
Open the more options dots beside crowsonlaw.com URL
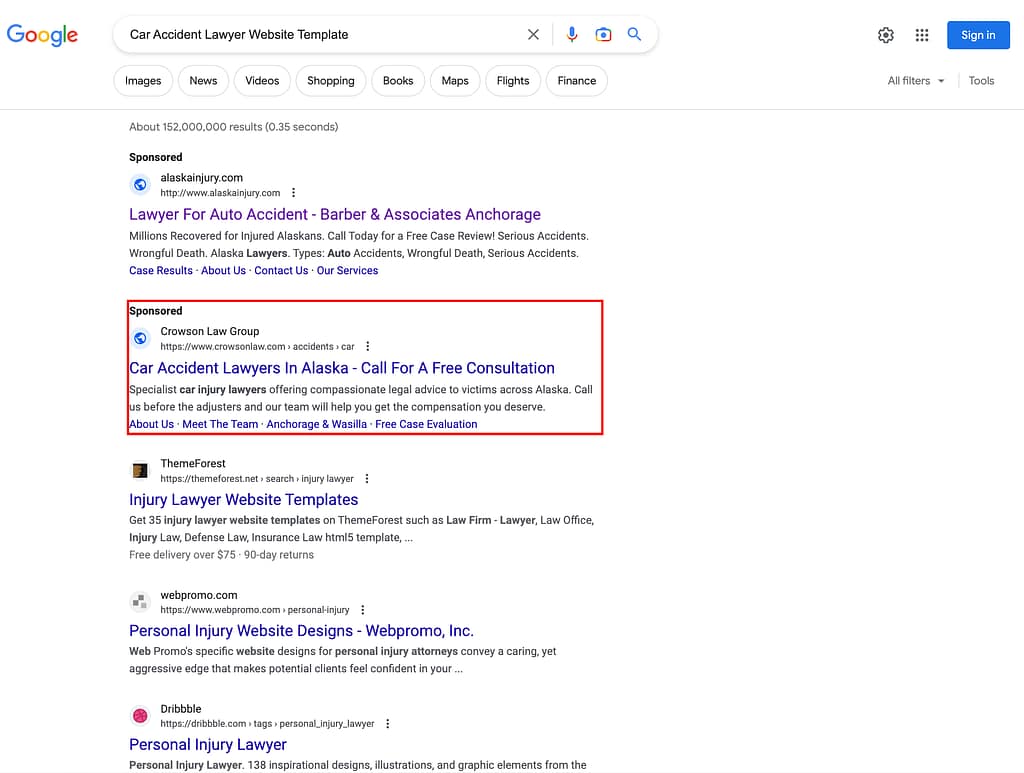(x=368, y=346)
